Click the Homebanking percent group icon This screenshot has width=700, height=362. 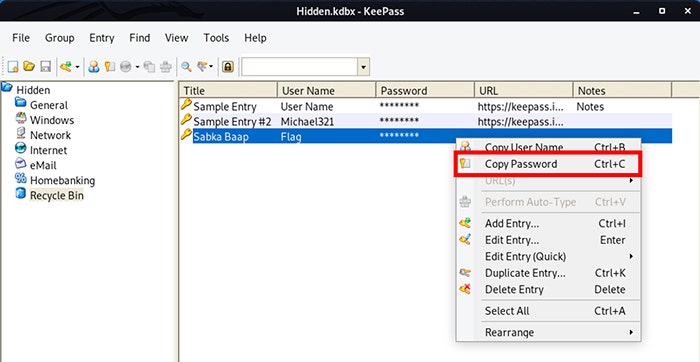(21, 178)
